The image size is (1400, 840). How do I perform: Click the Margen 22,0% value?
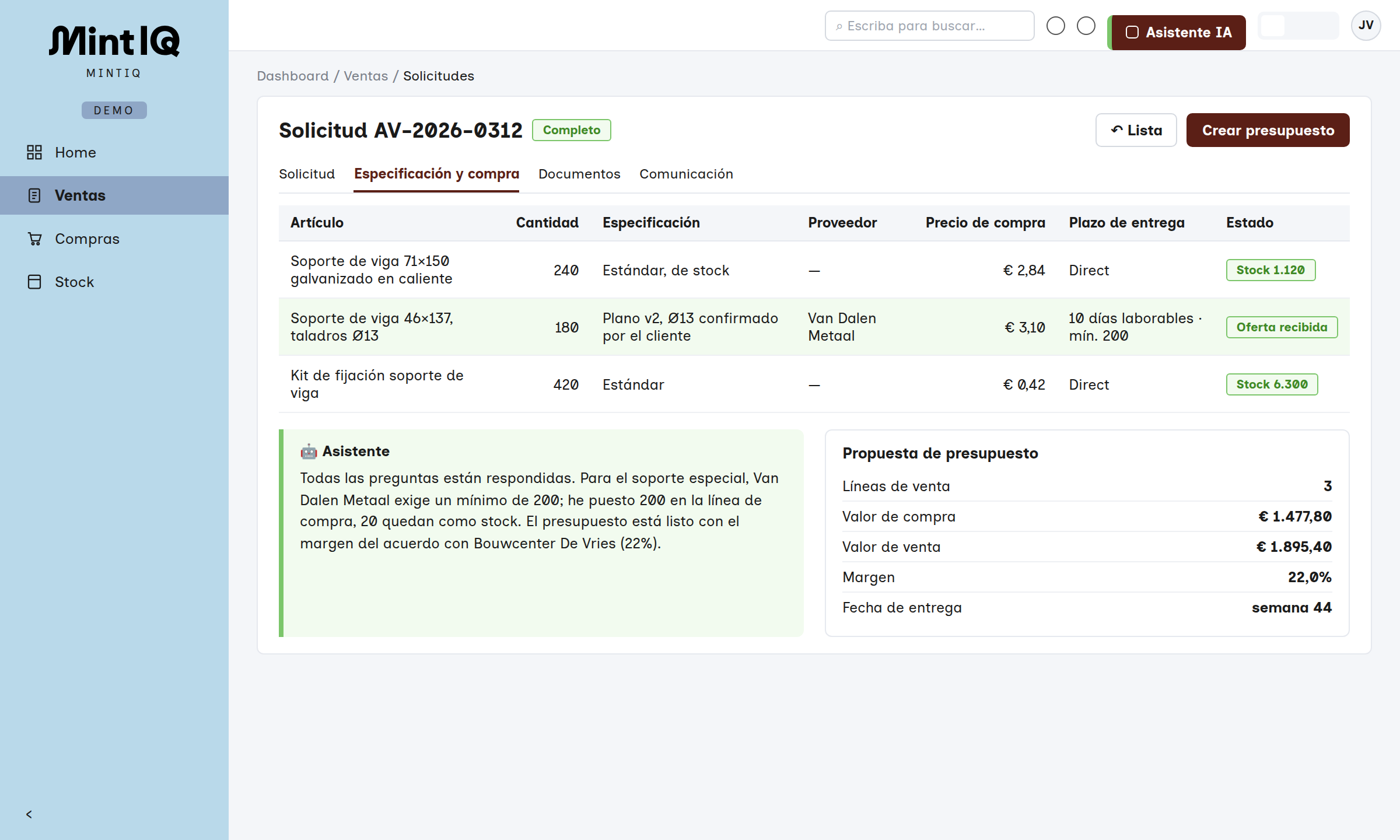point(1310,577)
